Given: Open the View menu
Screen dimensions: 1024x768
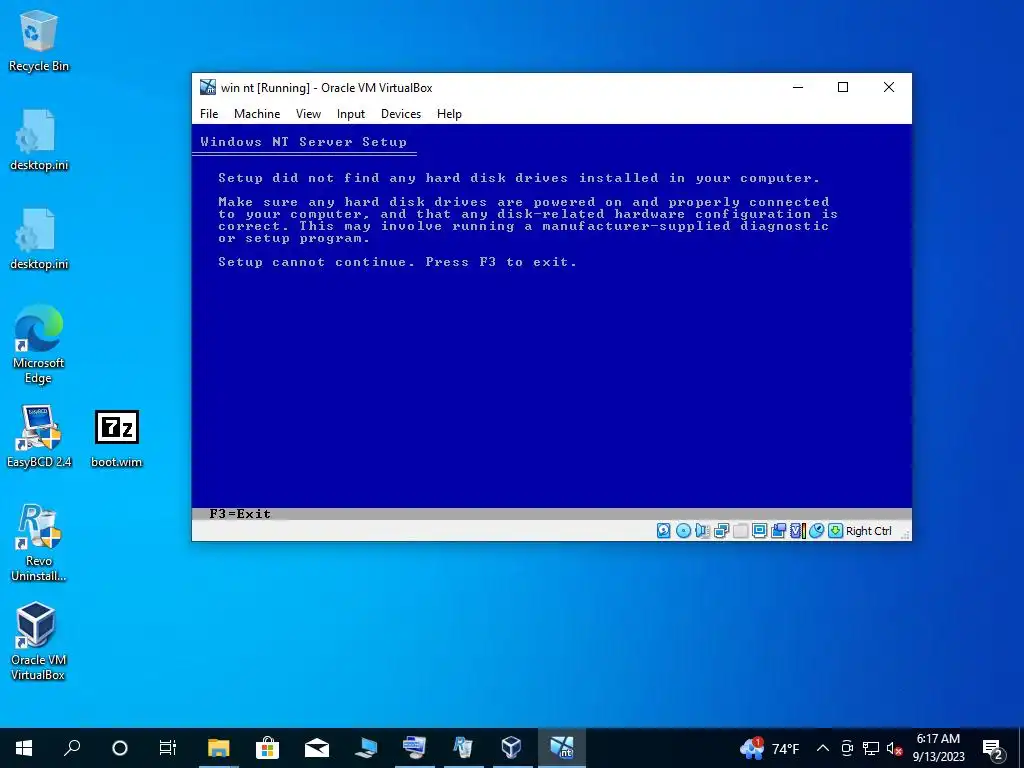Looking at the screenshot, I should click(308, 114).
